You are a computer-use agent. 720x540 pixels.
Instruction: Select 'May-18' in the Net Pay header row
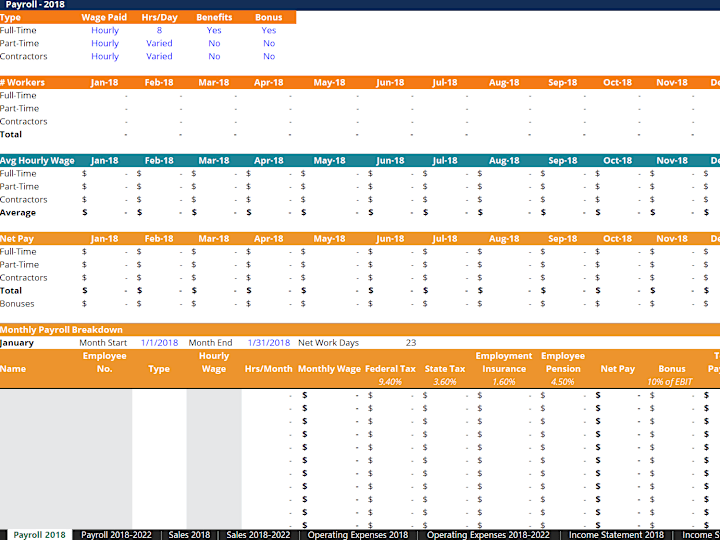point(329,239)
